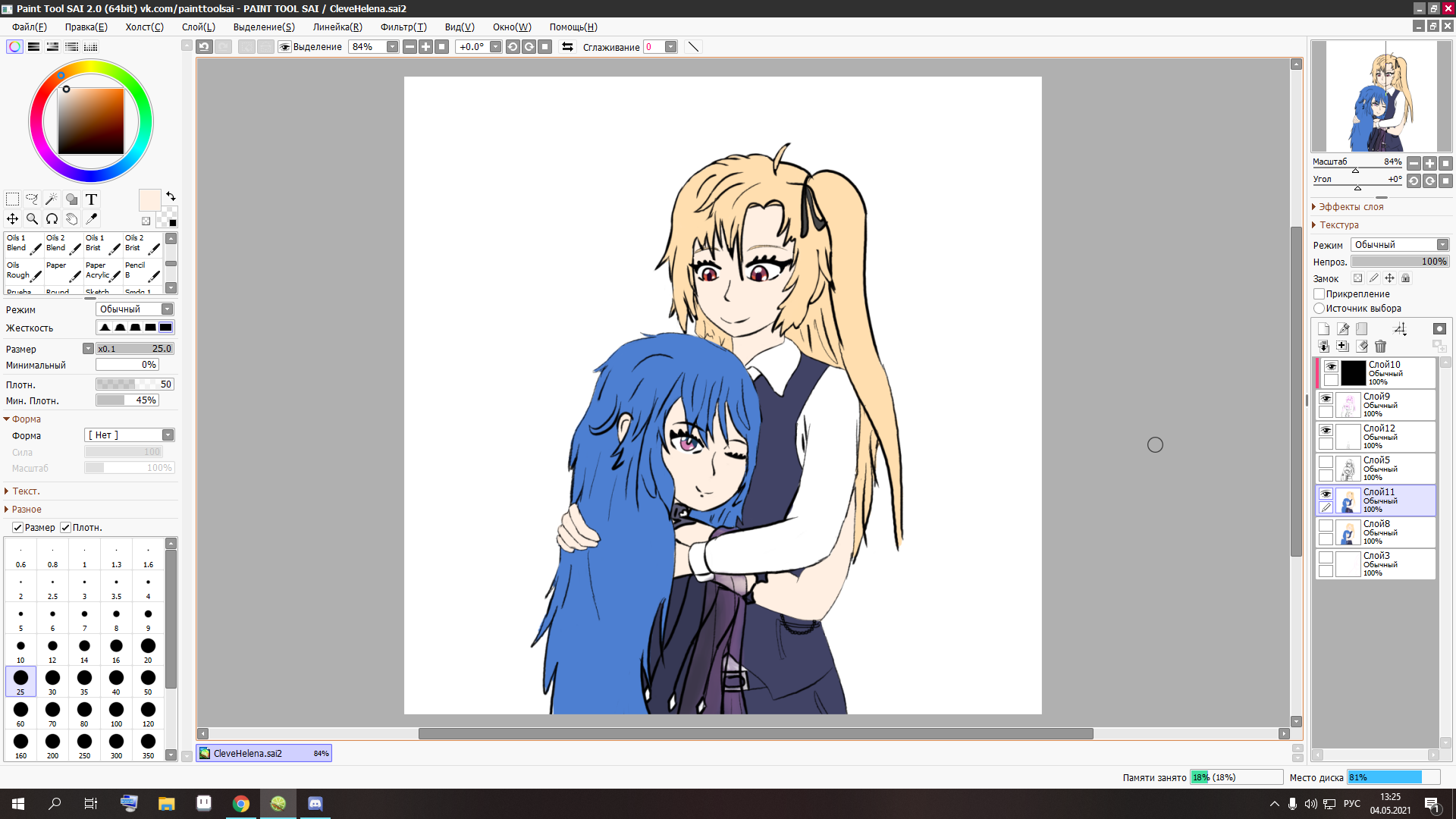The width and height of the screenshot is (1456, 819).
Task: Click the foreground color swatch
Action: click(149, 200)
